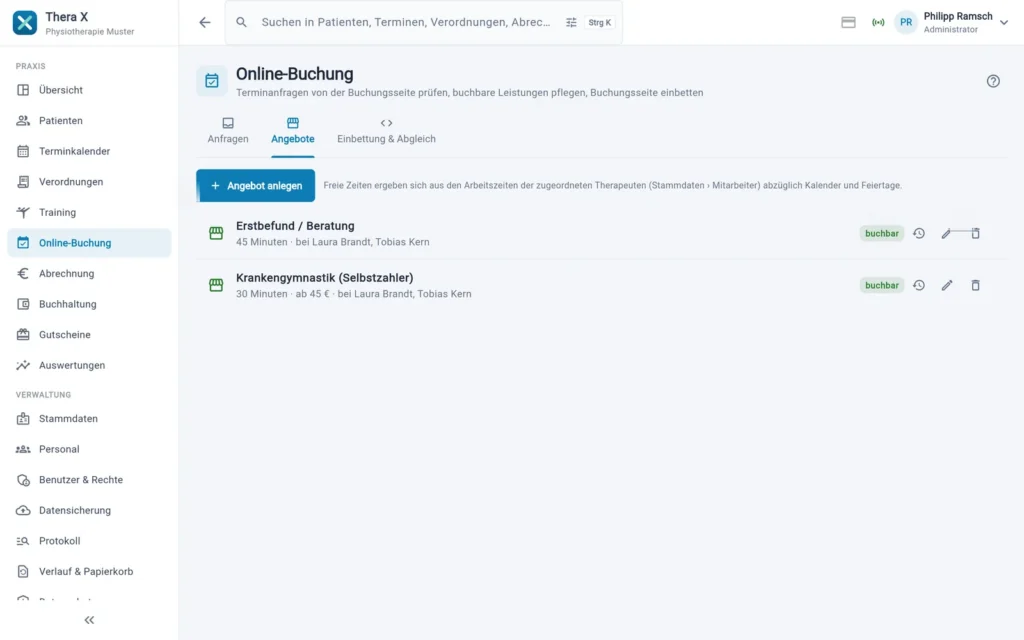1024x640 pixels.
Task: Collapse the sidebar with double chevron
Action: pyautogui.click(x=89, y=620)
